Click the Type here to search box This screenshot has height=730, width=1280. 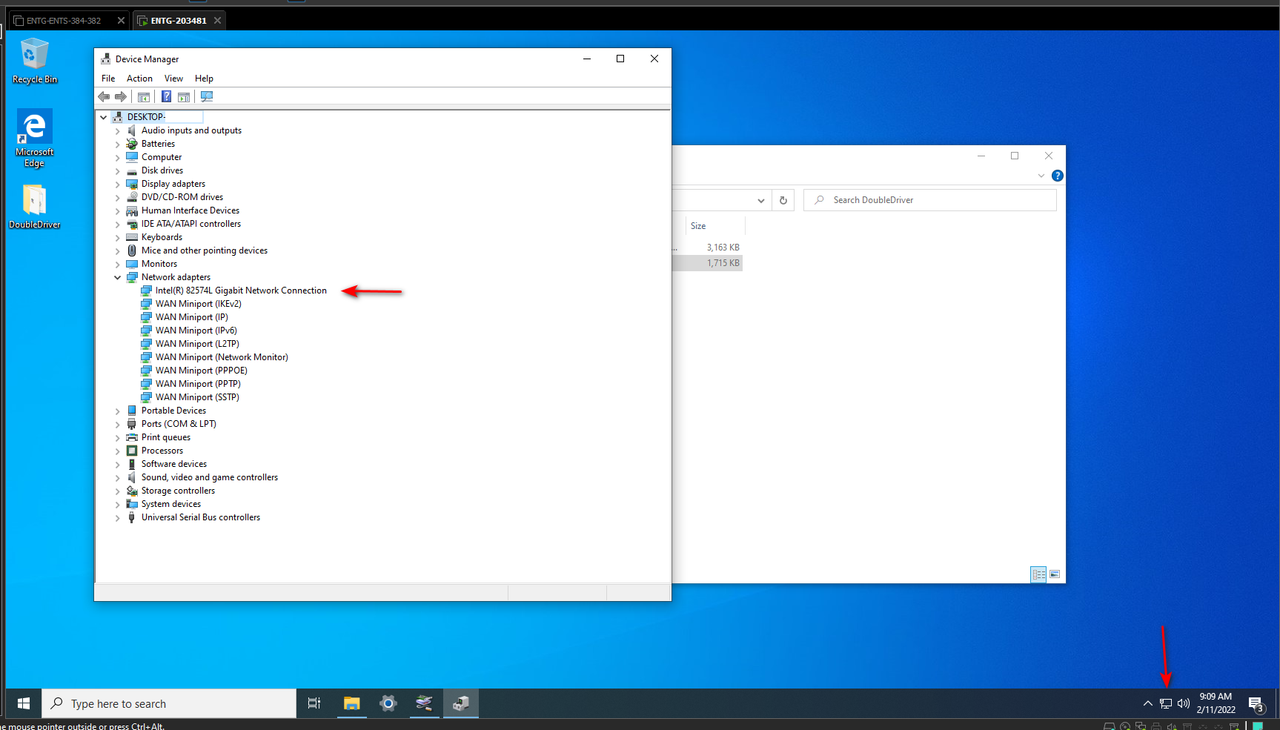tap(170, 703)
